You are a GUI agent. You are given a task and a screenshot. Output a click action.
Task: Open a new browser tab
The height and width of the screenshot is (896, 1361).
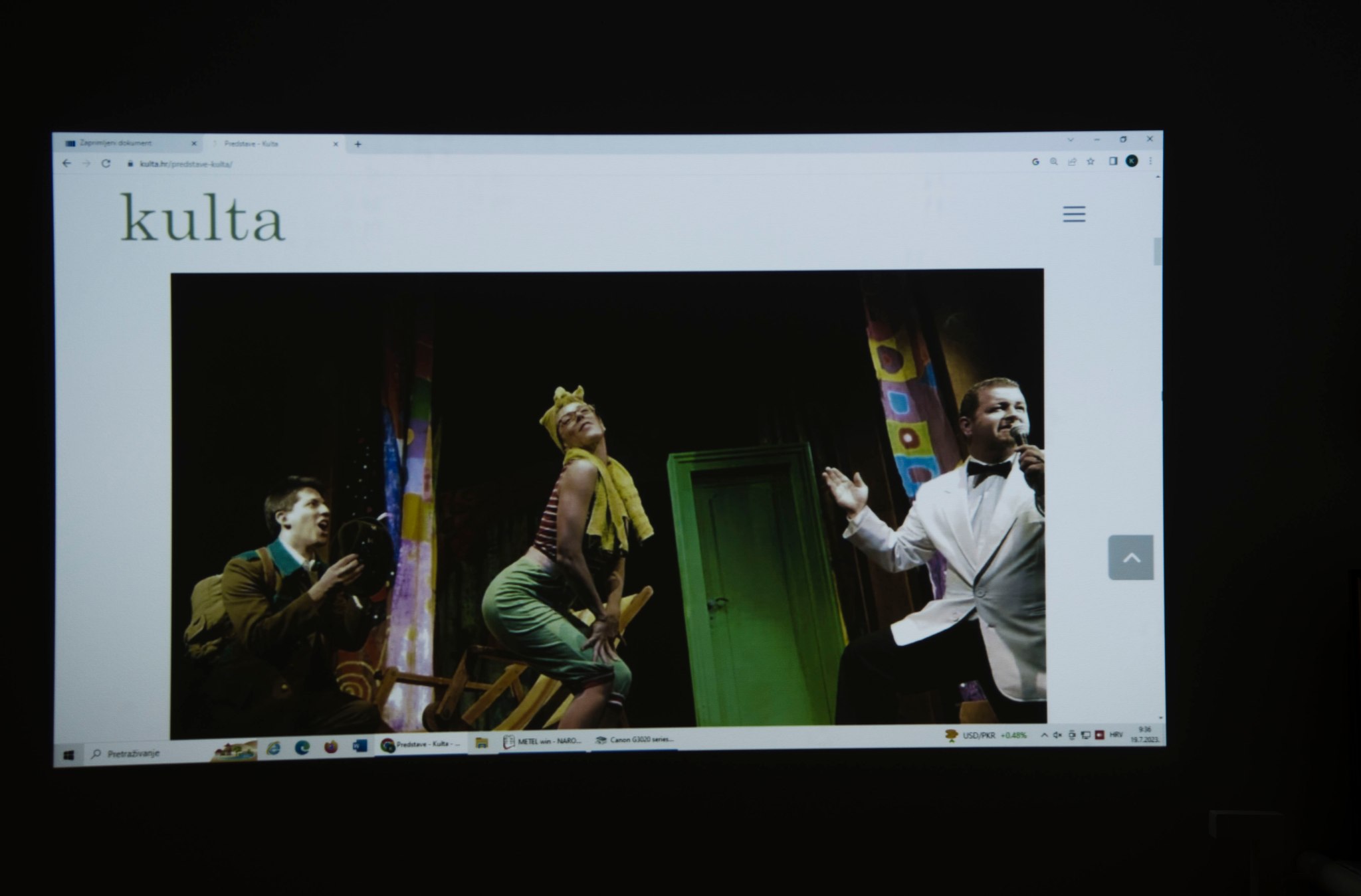pyautogui.click(x=358, y=144)
